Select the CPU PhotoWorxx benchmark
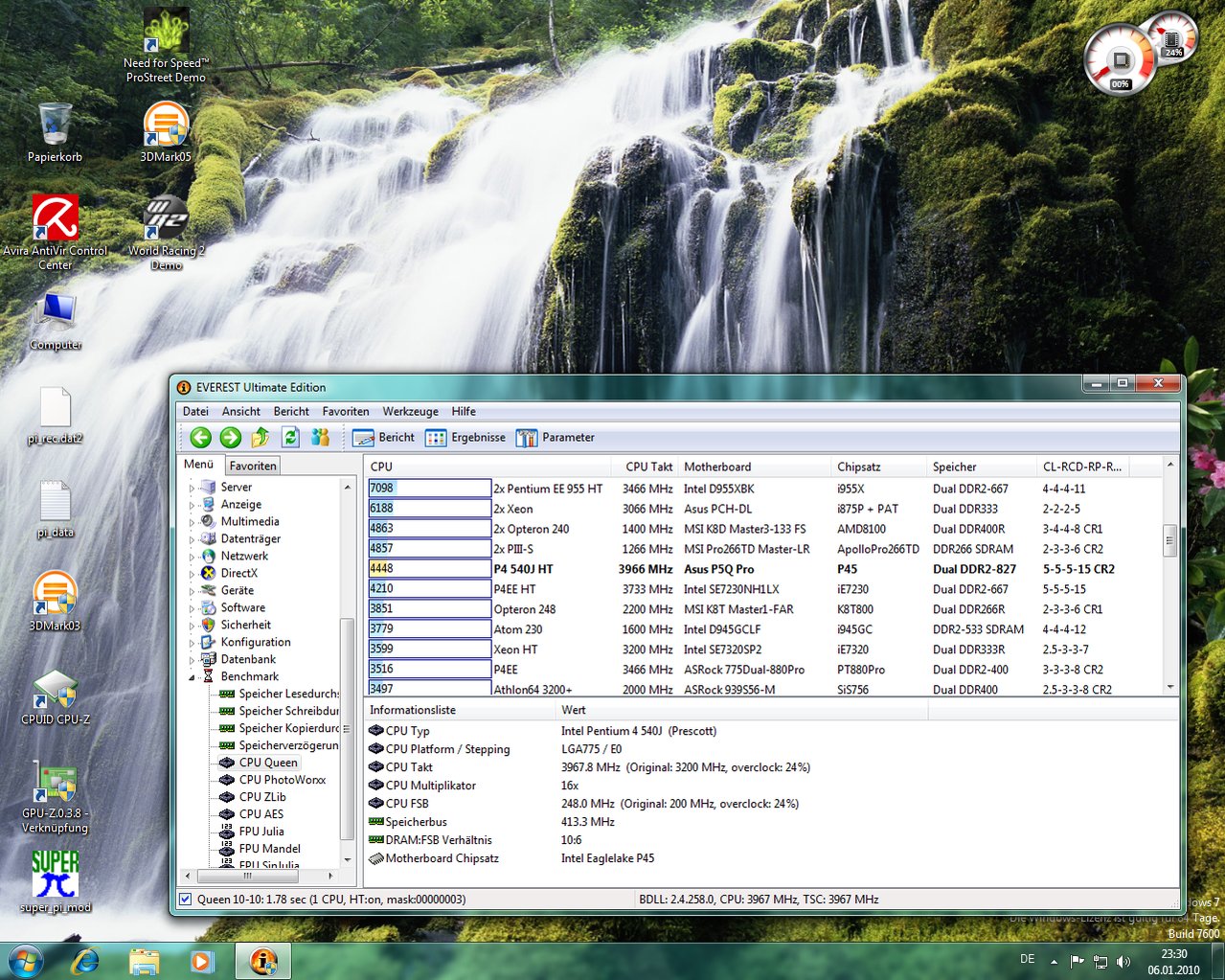 (x=282, y=780)
